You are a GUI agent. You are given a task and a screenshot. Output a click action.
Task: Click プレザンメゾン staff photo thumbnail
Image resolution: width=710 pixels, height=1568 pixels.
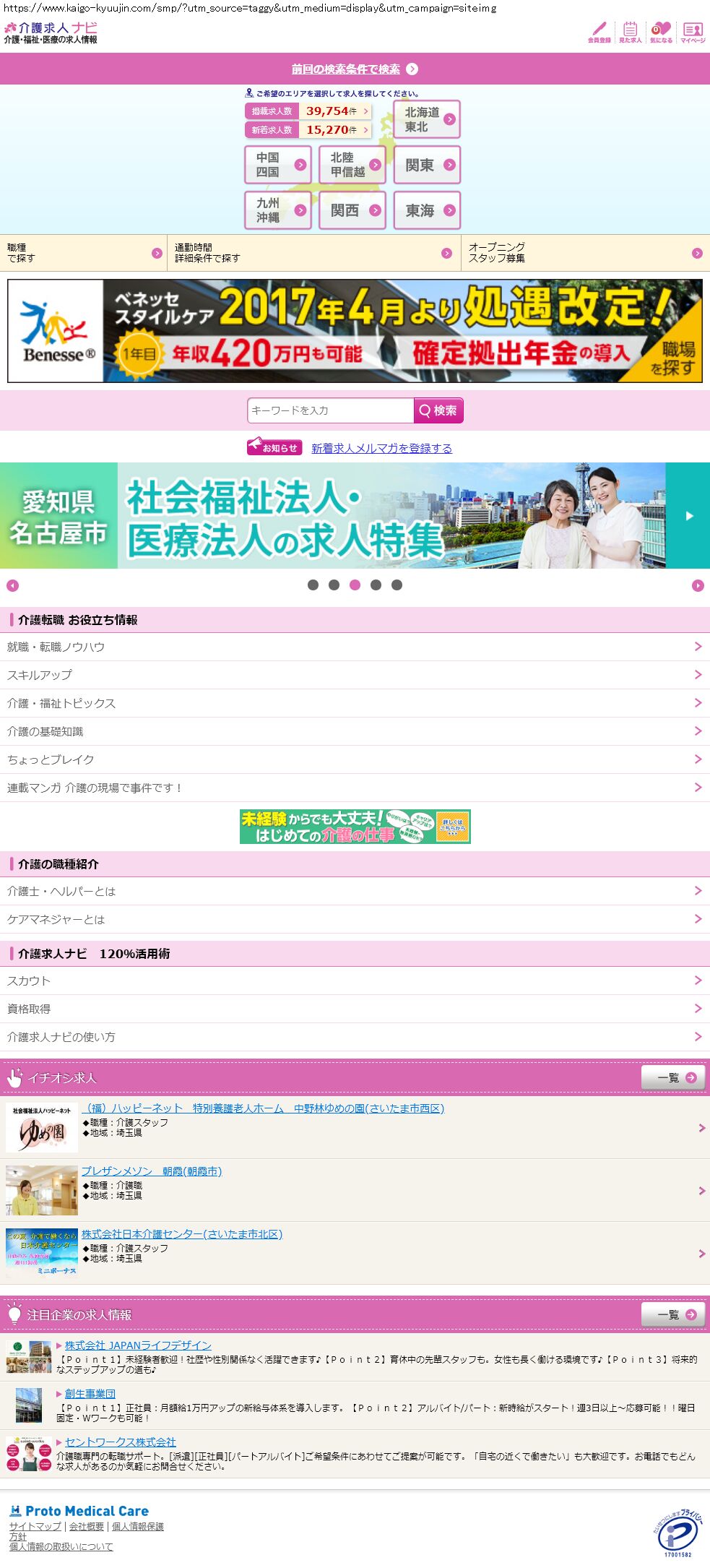(41, 1190)
